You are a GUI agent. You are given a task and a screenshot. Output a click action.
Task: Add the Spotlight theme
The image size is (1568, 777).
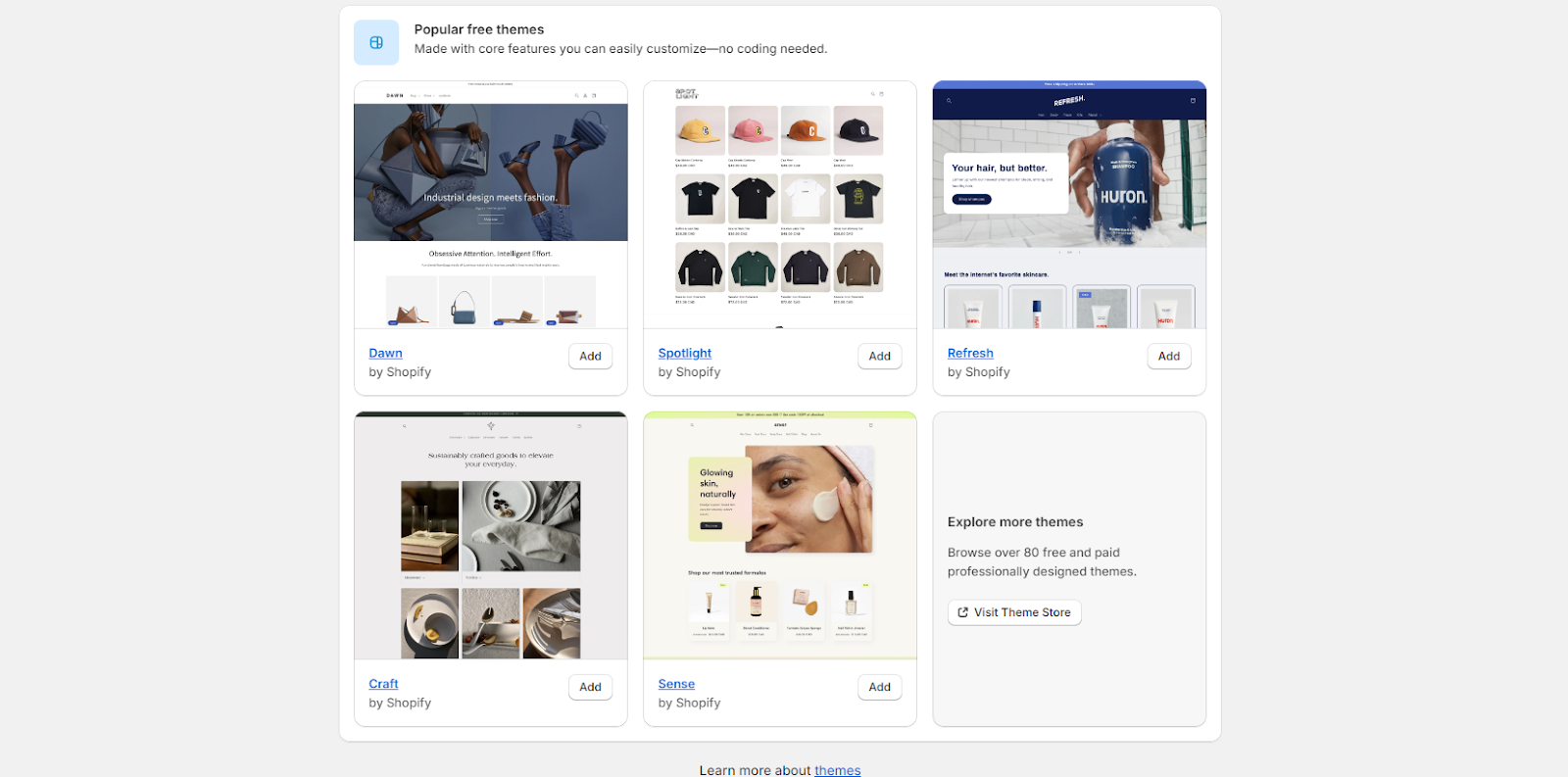pos(879,357)
